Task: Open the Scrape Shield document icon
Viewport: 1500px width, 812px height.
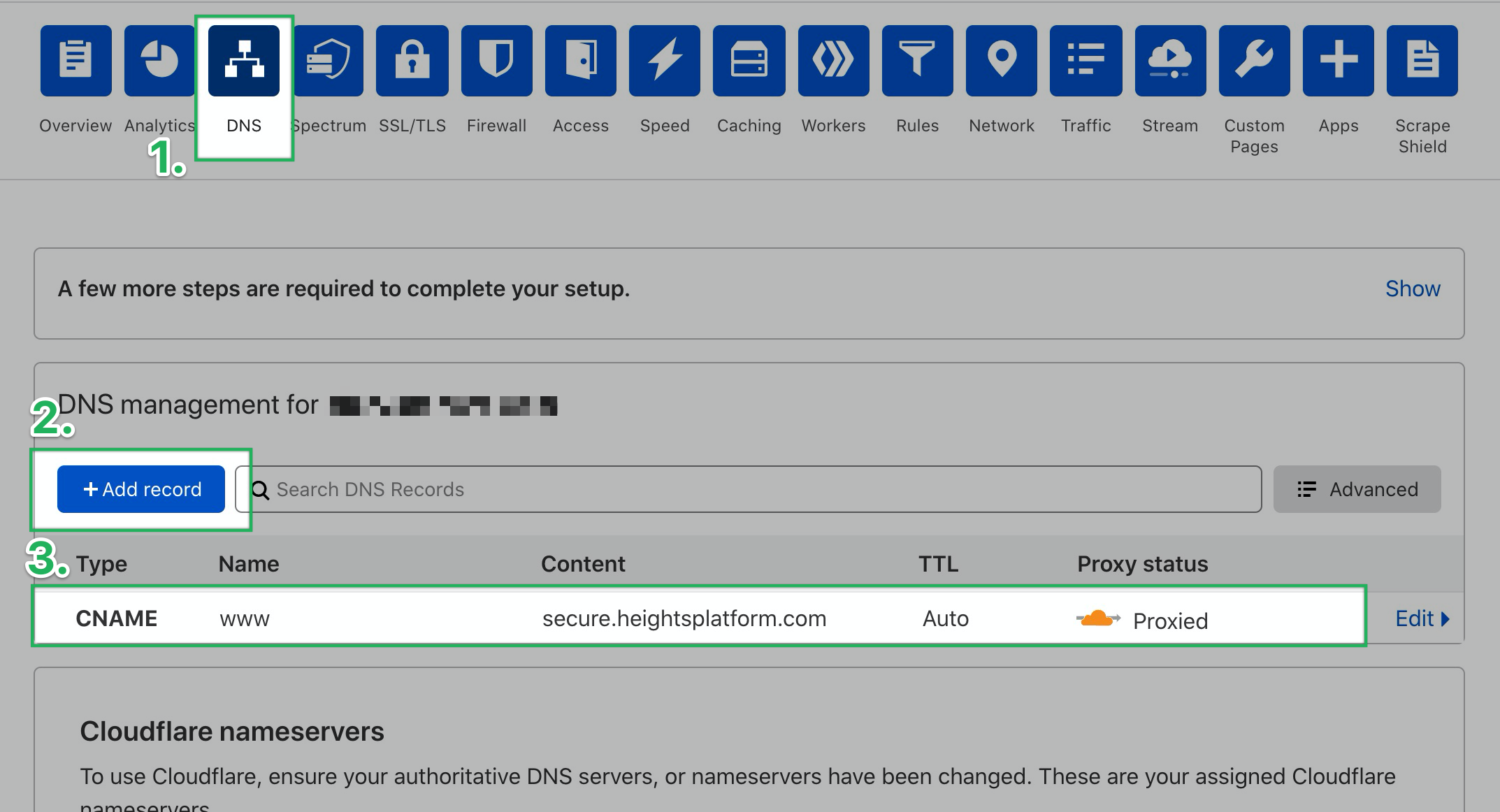Action: [x=1422, y=60]
